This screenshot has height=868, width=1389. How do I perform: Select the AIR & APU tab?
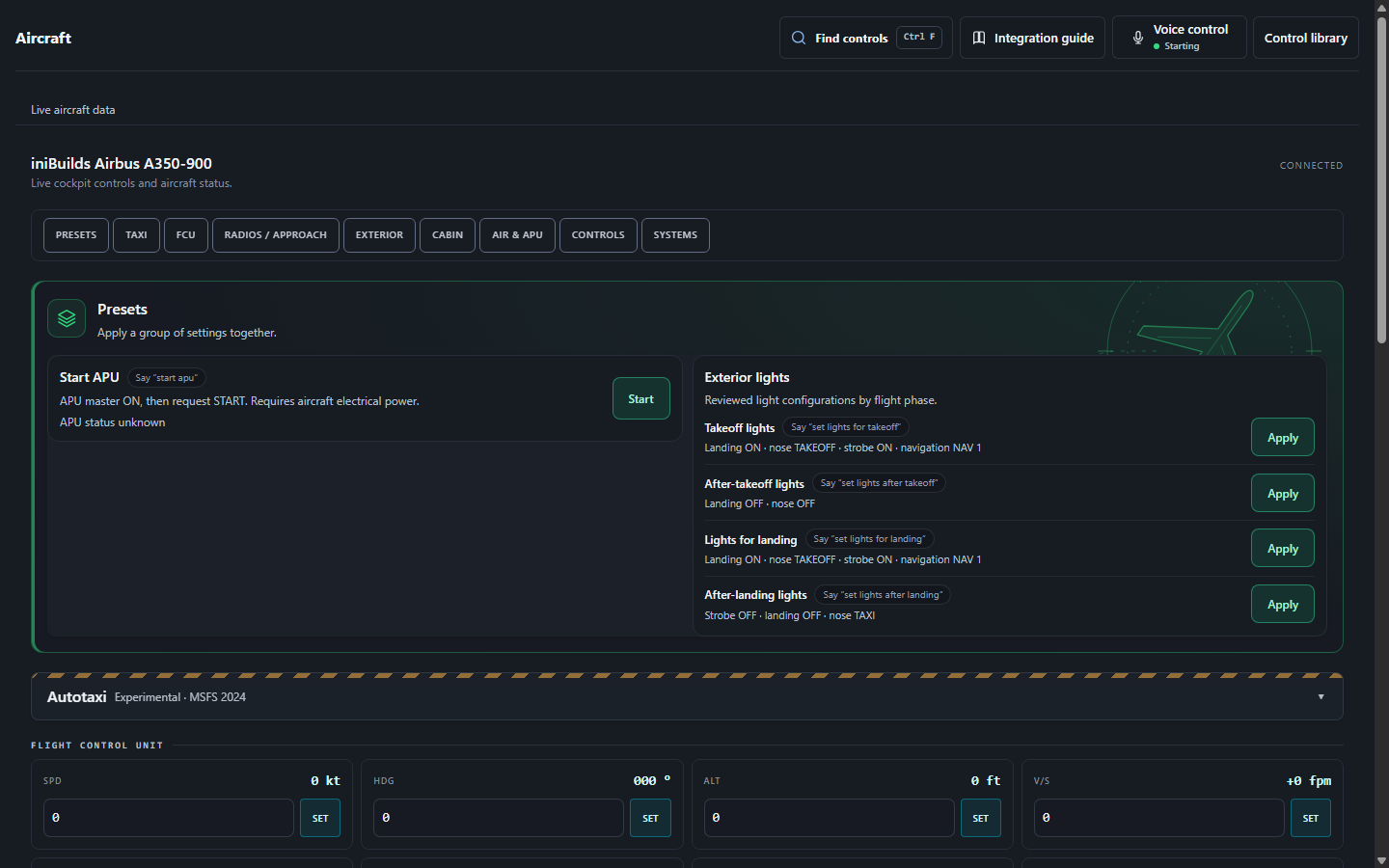tap(517, 235)
